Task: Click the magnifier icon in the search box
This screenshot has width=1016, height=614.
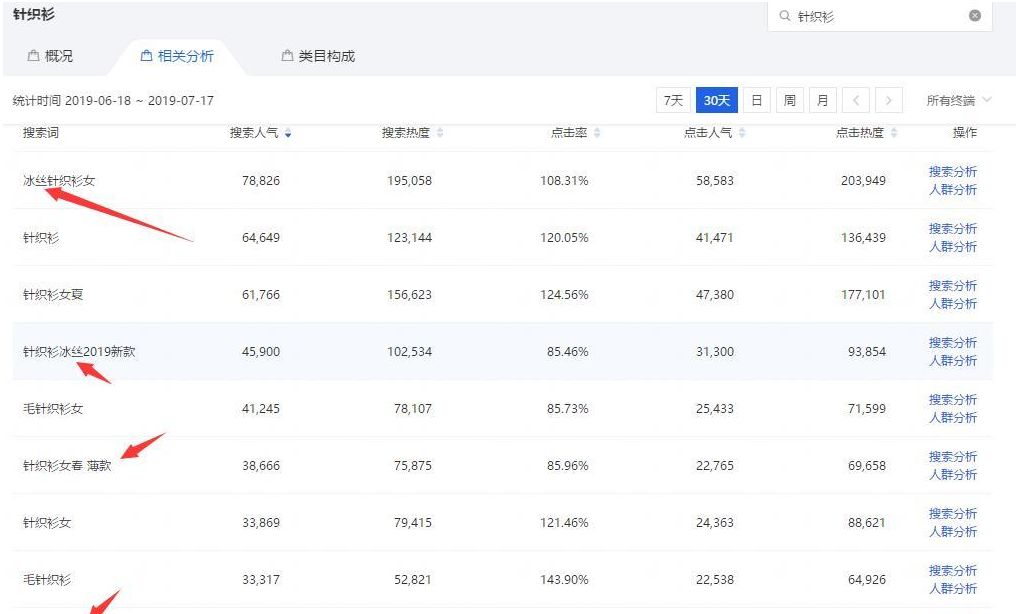Action: [786, 16]
